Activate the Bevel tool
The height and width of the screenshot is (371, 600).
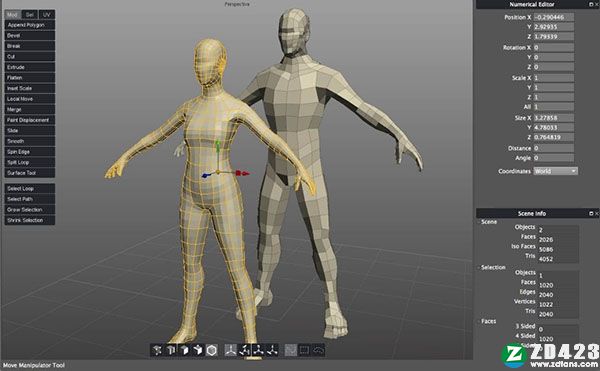point(30,36)
